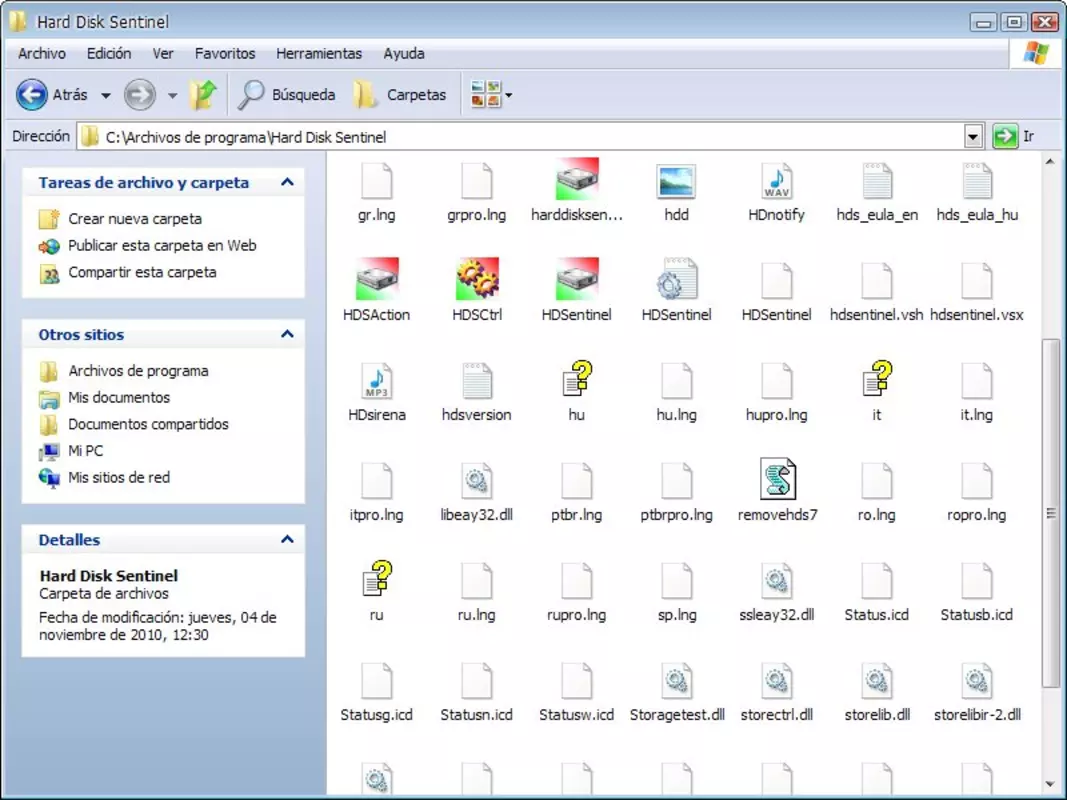Go to Archivos de programa
The image size is (1067, 800).
pos(138,370)
